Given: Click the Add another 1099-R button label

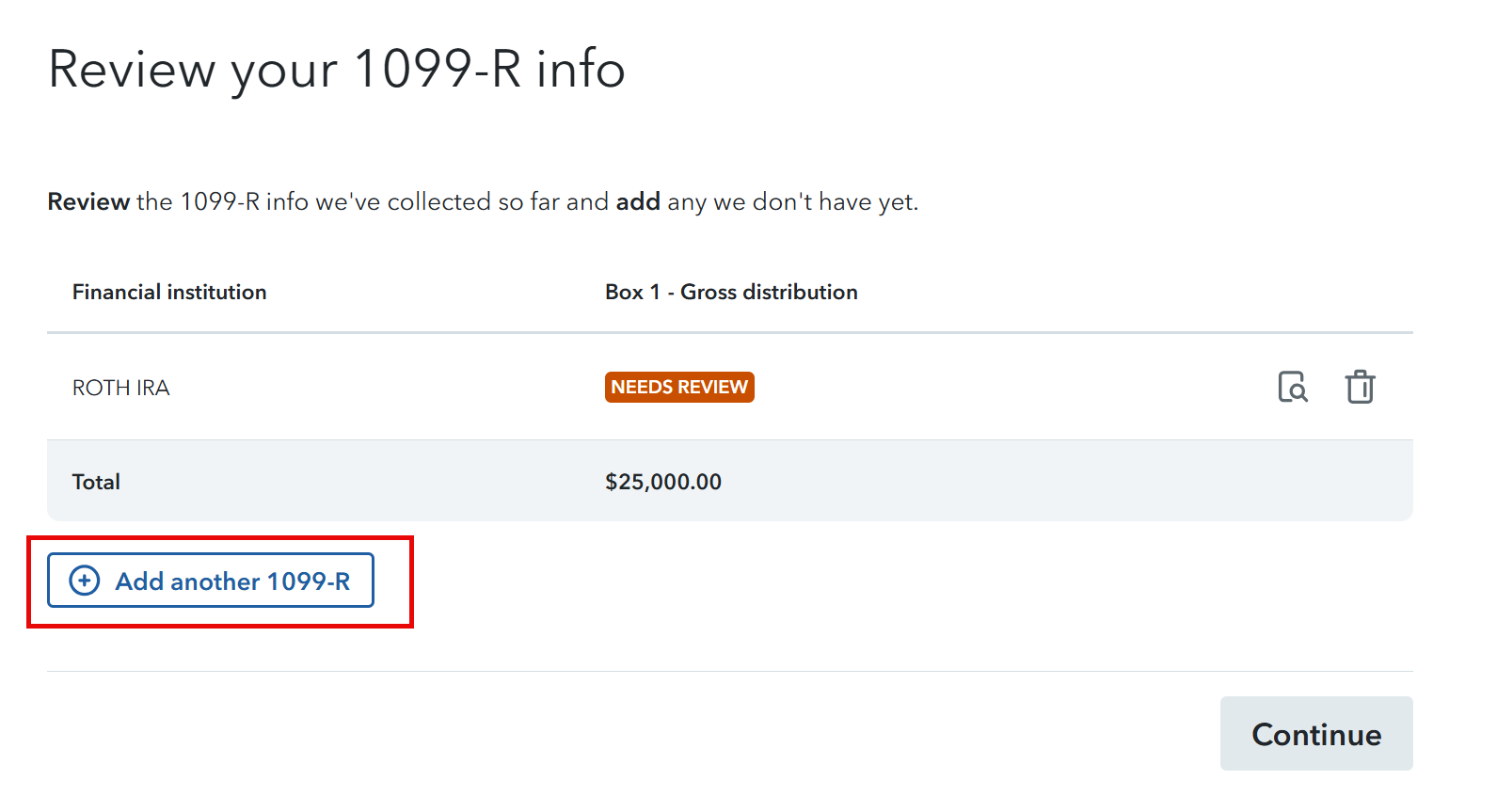Looking at the screenshot, I should [232, 581].
